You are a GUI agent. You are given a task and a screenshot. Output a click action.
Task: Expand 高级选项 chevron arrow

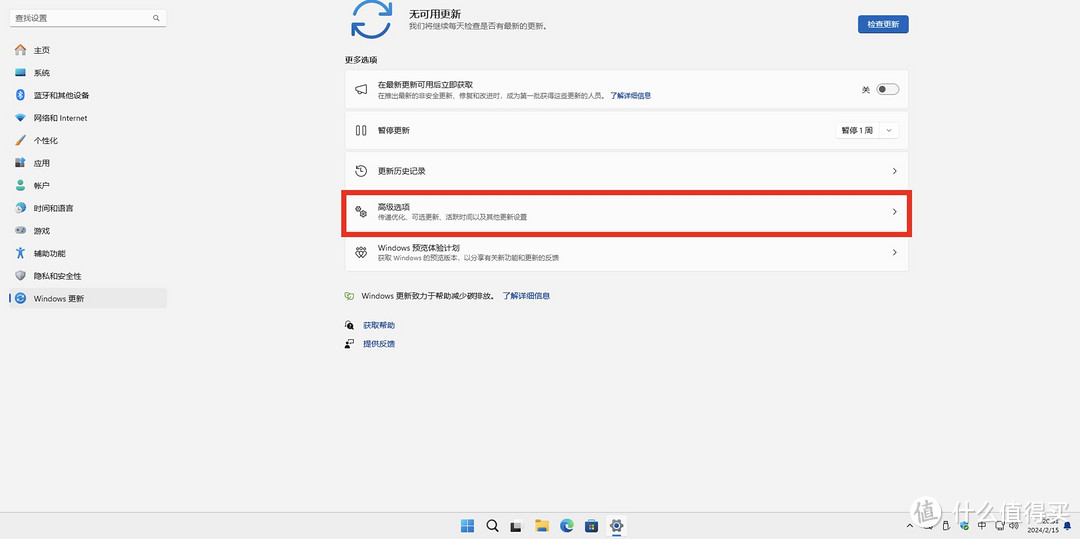(894, 211)
